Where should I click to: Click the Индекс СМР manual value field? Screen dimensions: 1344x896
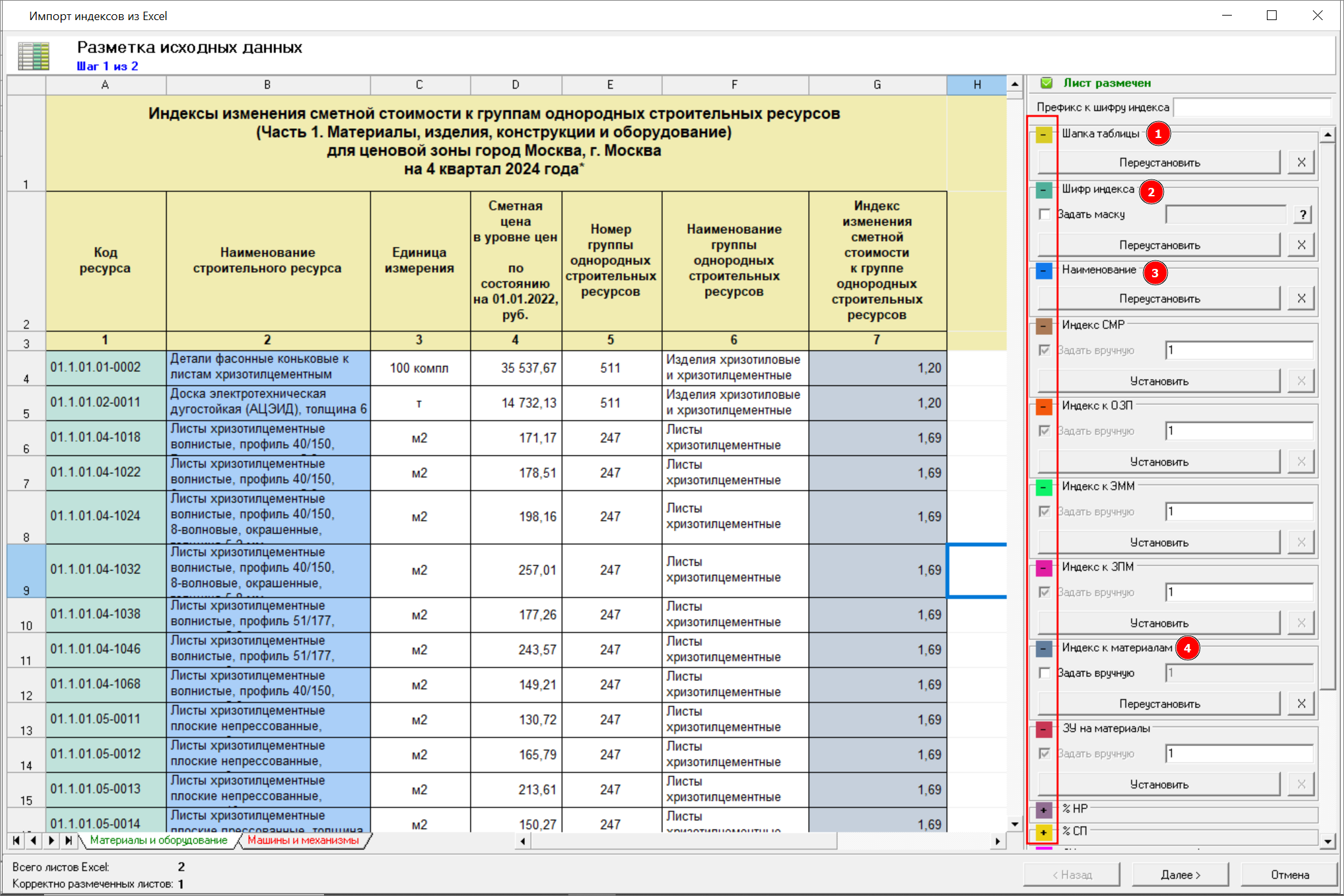point(1239,350)
